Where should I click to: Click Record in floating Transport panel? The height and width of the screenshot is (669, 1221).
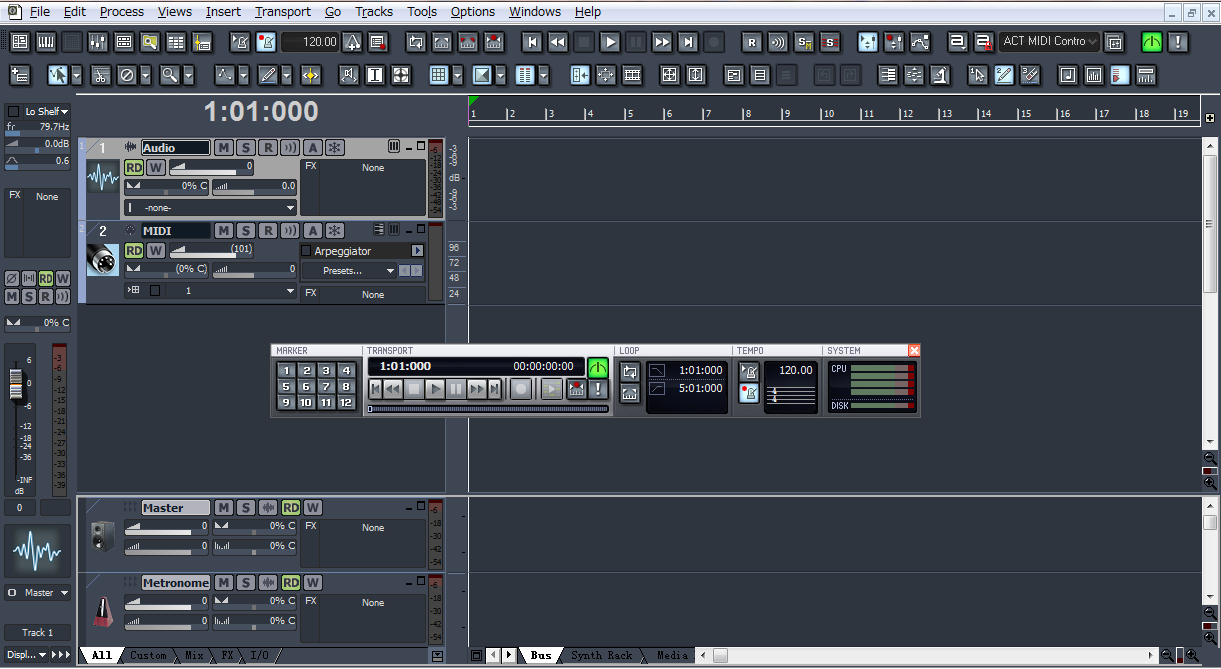point(521,389)
